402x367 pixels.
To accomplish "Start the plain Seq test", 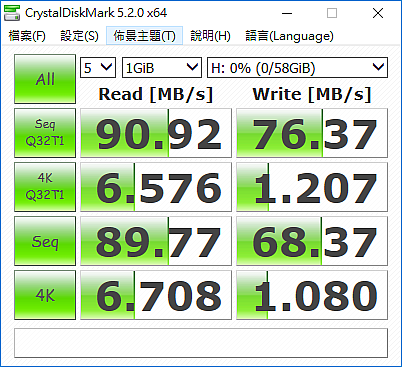I will pyautogui.click(x=45, y=241).
